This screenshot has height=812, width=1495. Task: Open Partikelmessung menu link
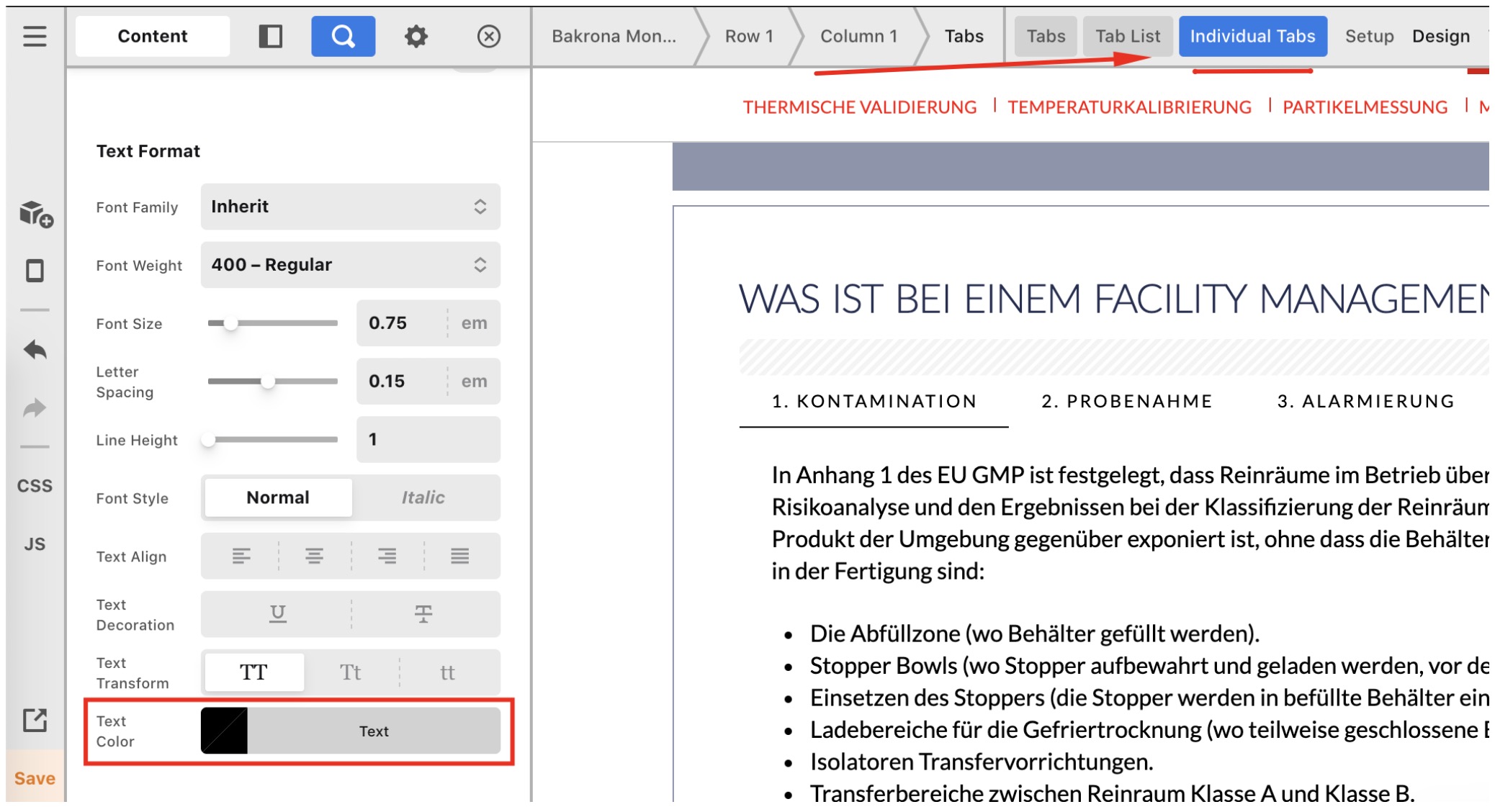(x=1365, y=107)
